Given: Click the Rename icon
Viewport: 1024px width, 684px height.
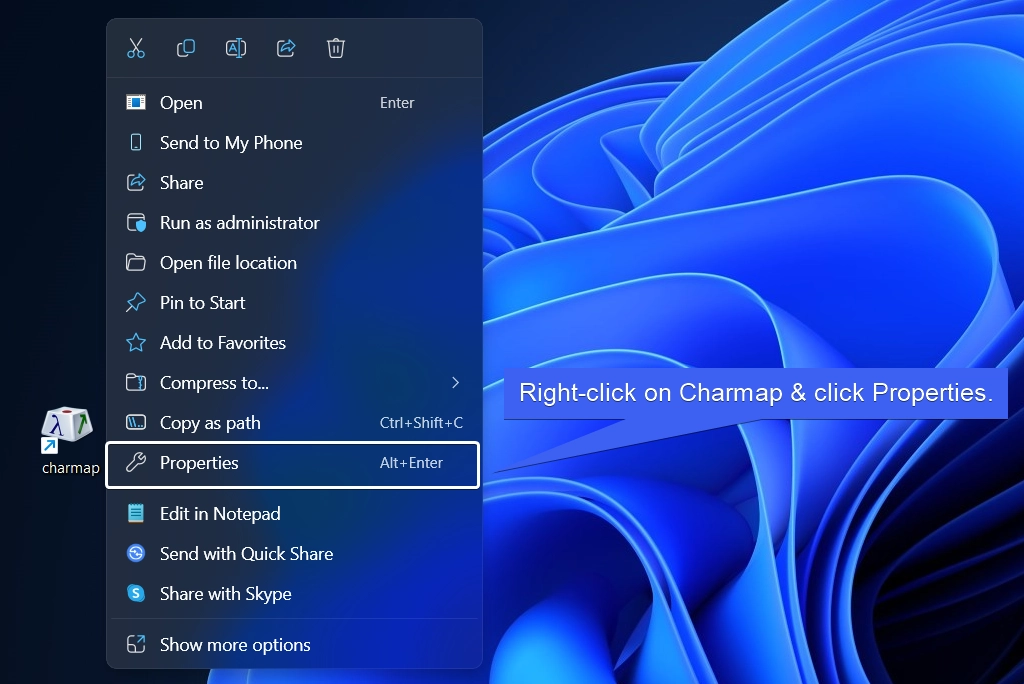Looking at the screenshot, I should (x=236, y=48).
